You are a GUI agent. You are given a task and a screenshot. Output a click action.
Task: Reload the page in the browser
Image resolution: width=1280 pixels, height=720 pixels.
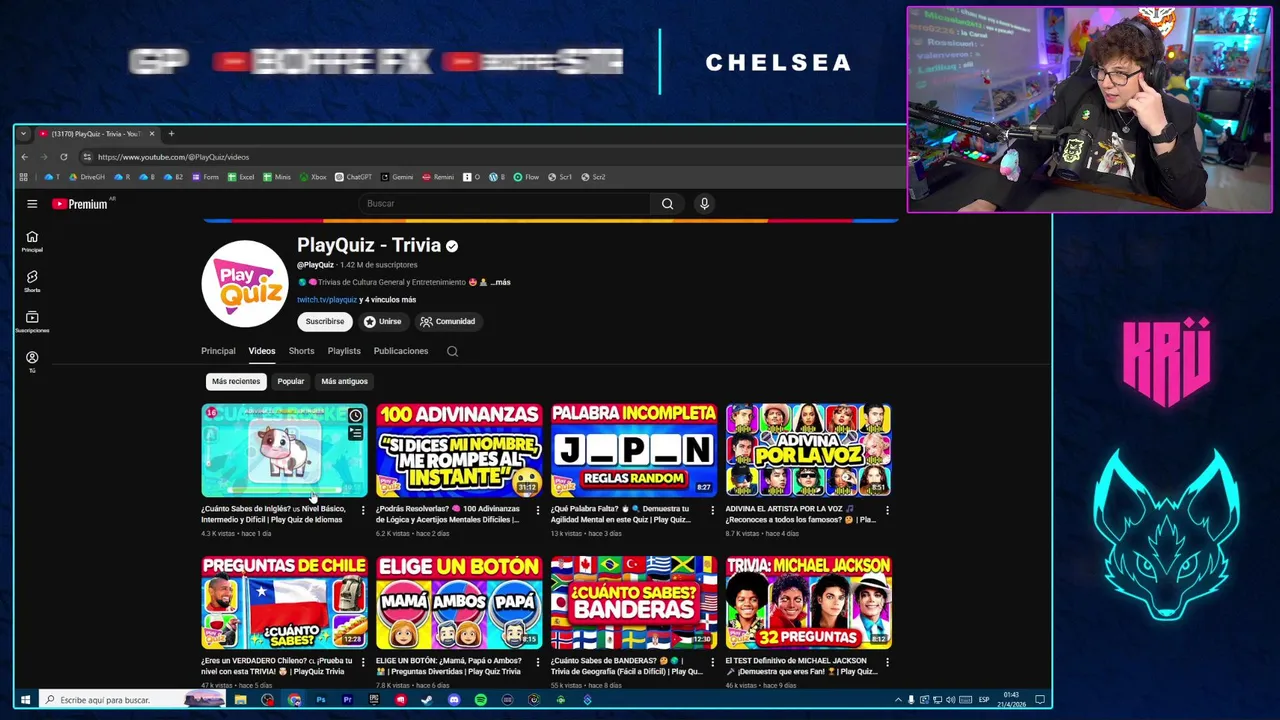click(63, 157)
